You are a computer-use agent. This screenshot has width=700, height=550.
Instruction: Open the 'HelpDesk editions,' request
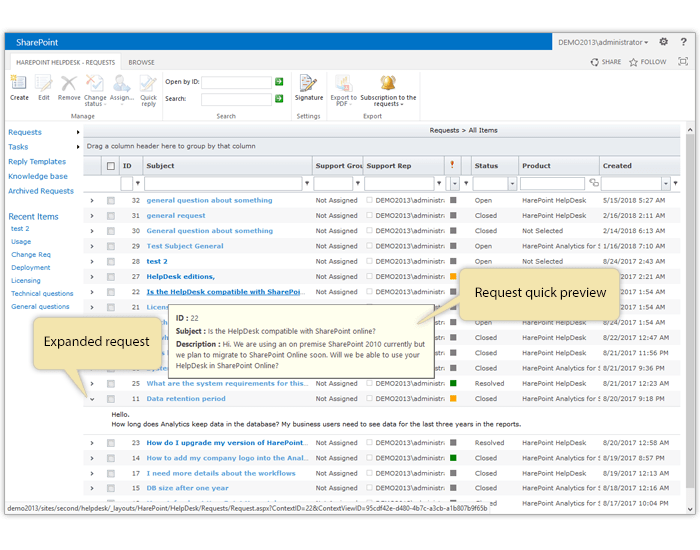coord(181,277)
